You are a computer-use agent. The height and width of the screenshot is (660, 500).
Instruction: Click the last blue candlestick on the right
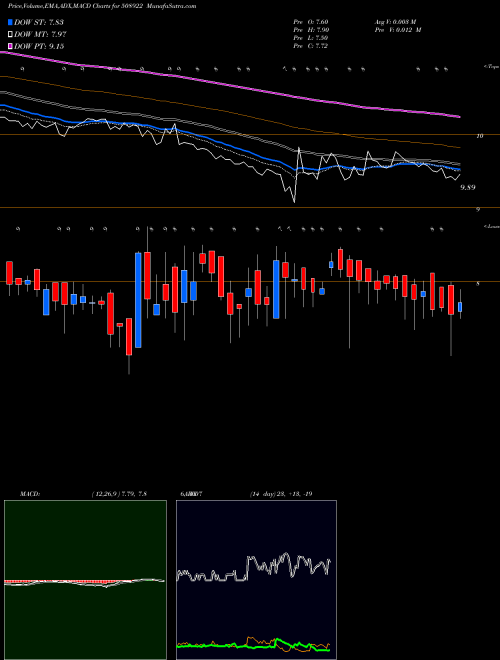(460, 307)
